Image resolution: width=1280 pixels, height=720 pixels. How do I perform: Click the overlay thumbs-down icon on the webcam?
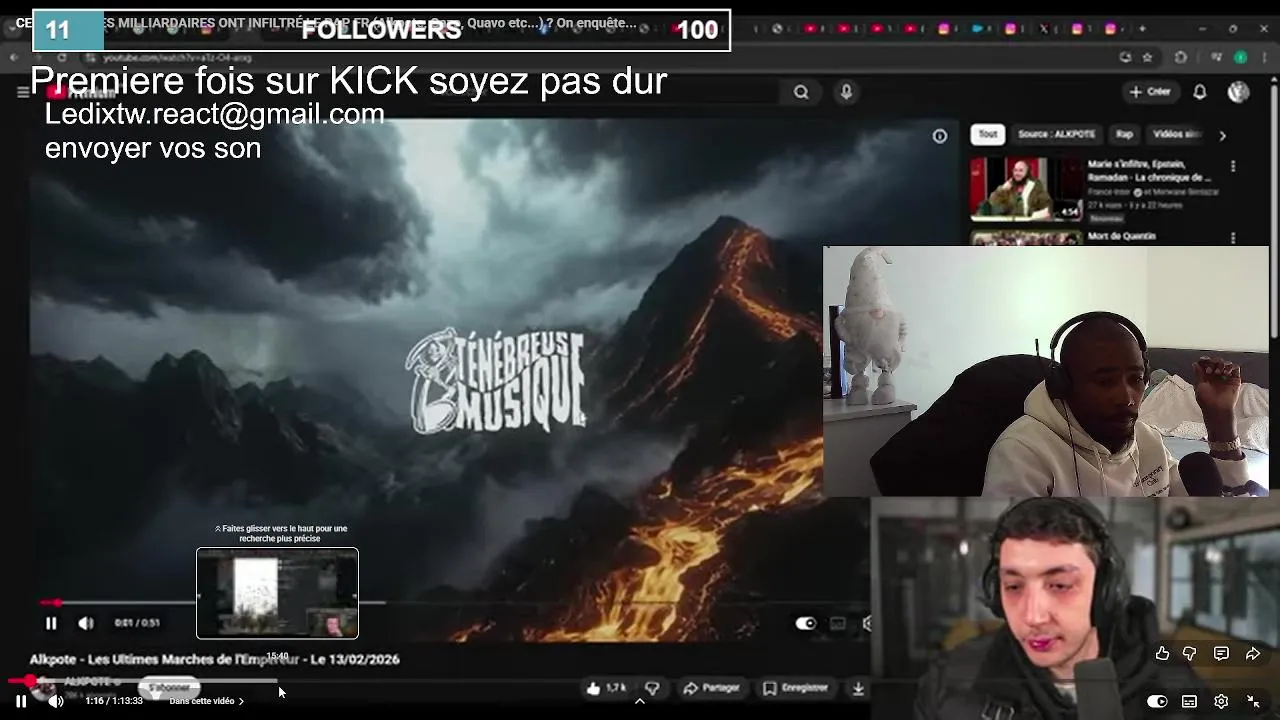[x=1190, y=653]
